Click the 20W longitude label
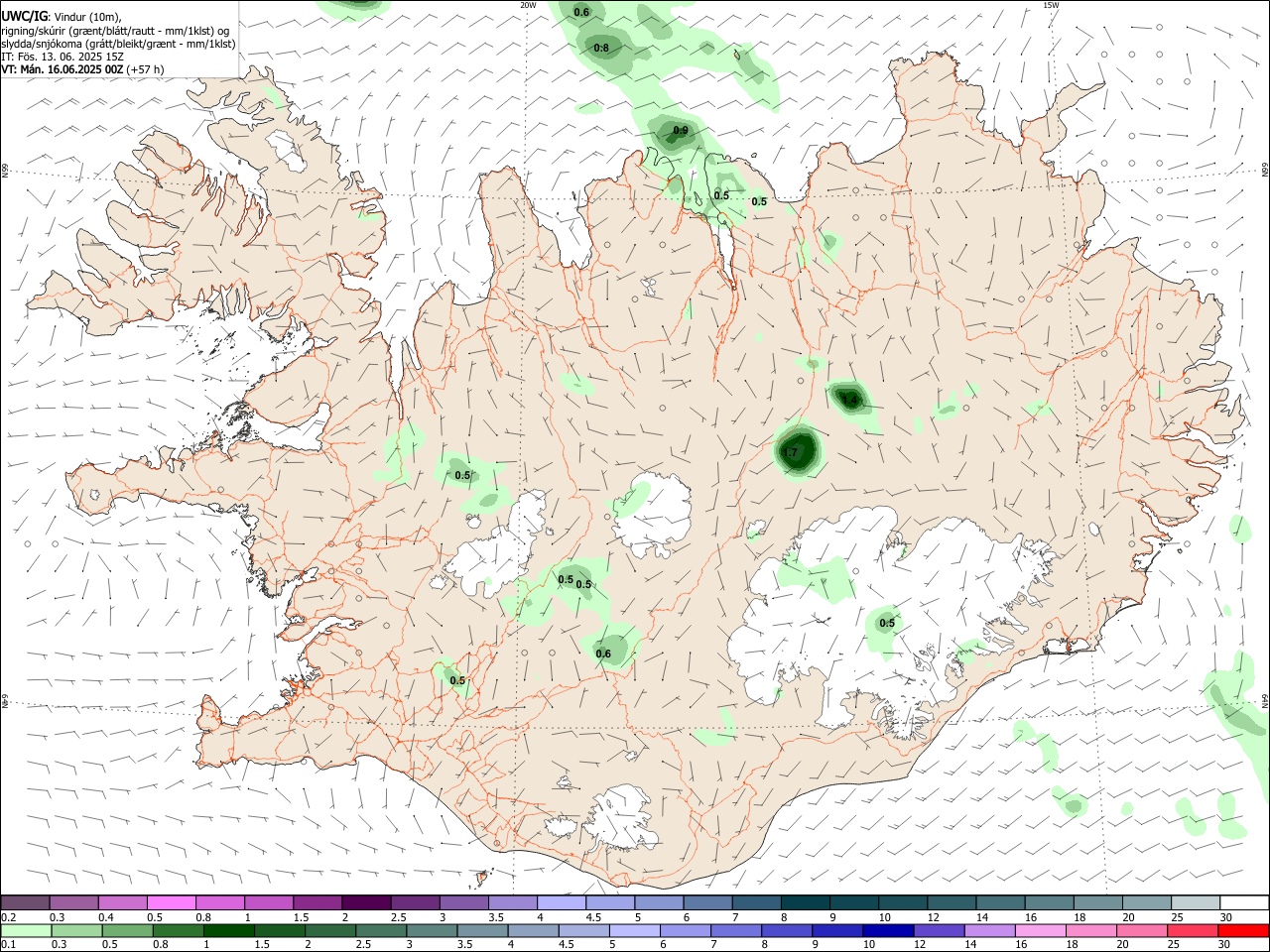 528,5
